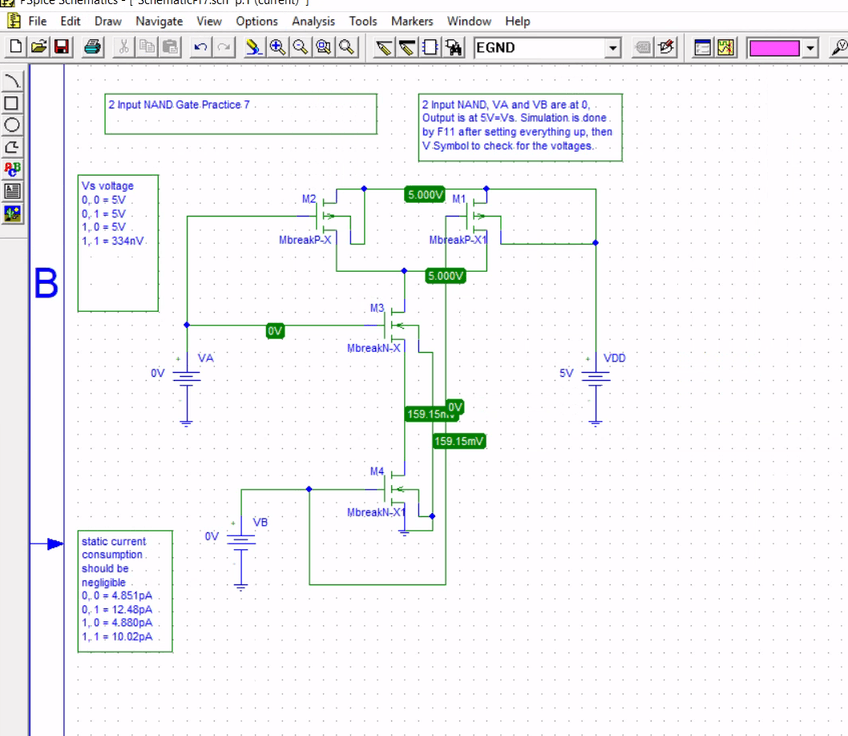
Task: Print the schematic using the printer icon
Action: tap(92, 47)
